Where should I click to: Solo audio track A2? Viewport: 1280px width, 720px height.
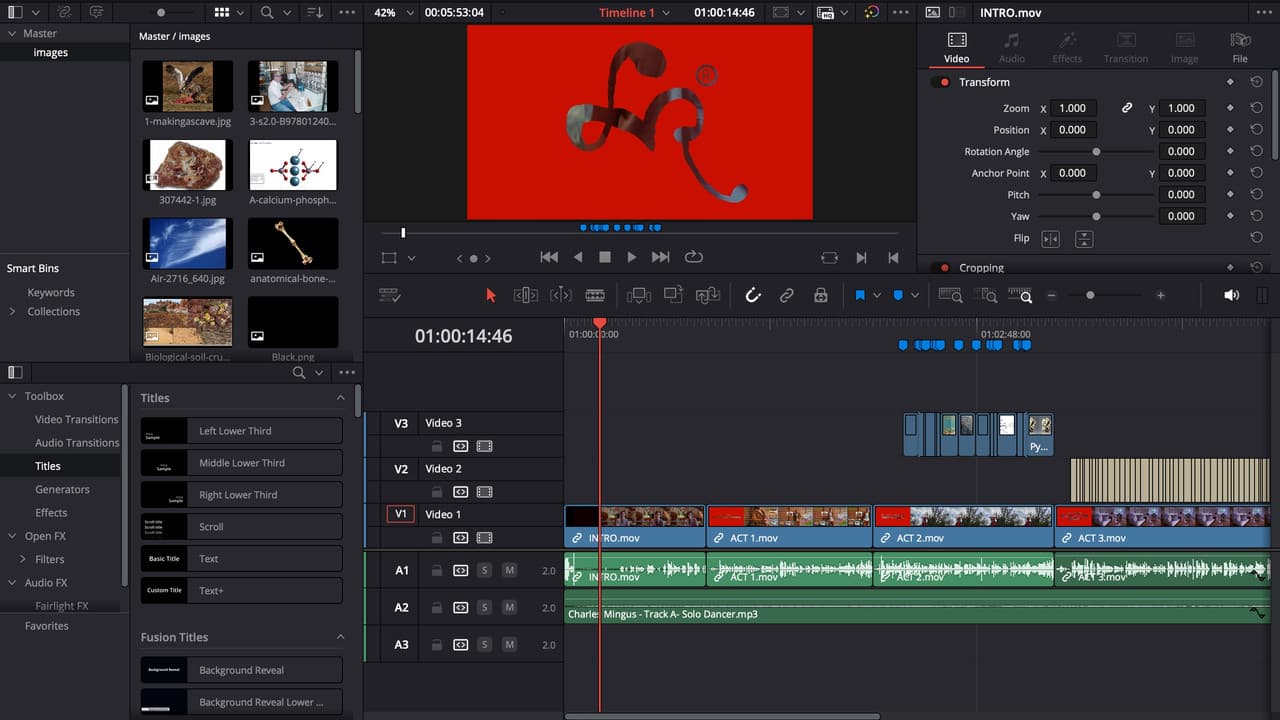click(x=484, y=607)
